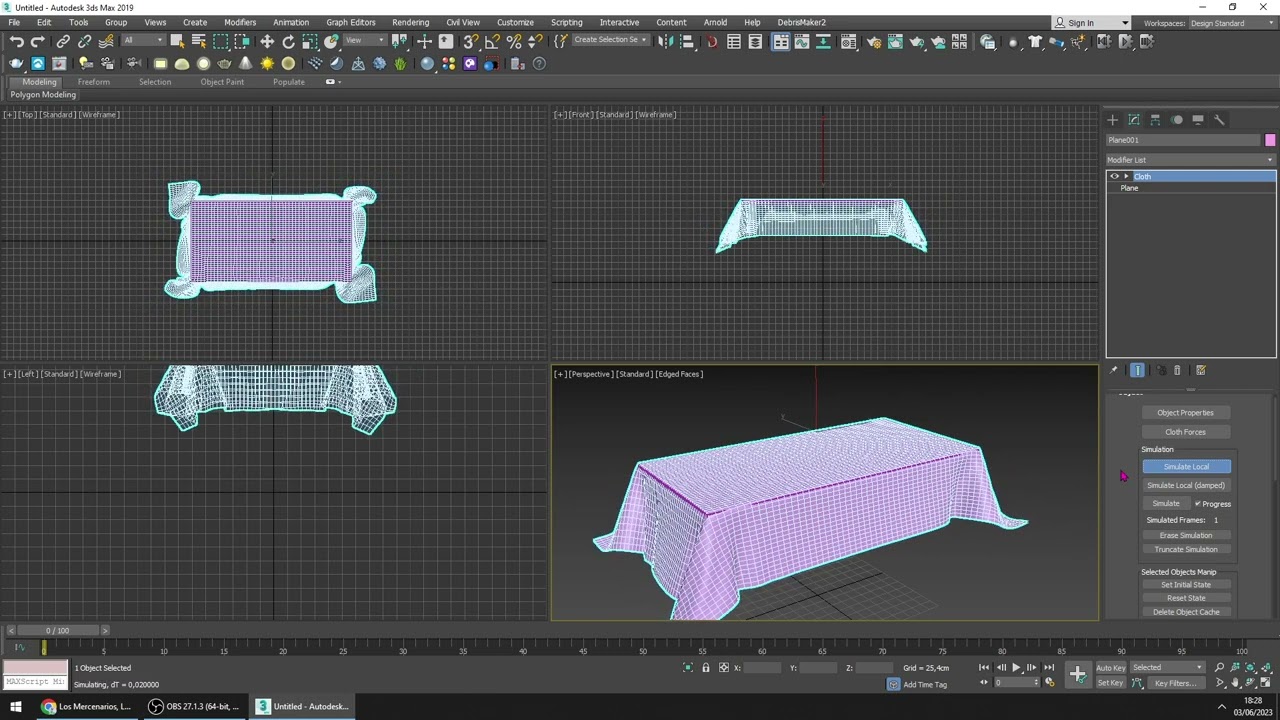Open the Modifiers menu
The height and width of the screenshot is (720, 1280).
tap(240, 22)
